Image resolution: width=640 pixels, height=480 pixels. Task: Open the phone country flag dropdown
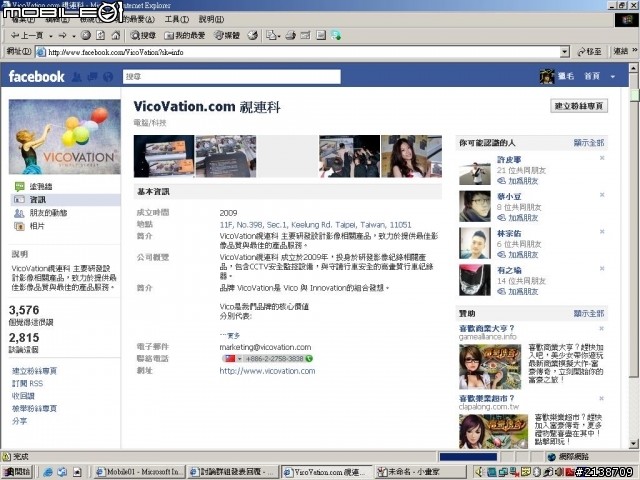click(232, 359)
